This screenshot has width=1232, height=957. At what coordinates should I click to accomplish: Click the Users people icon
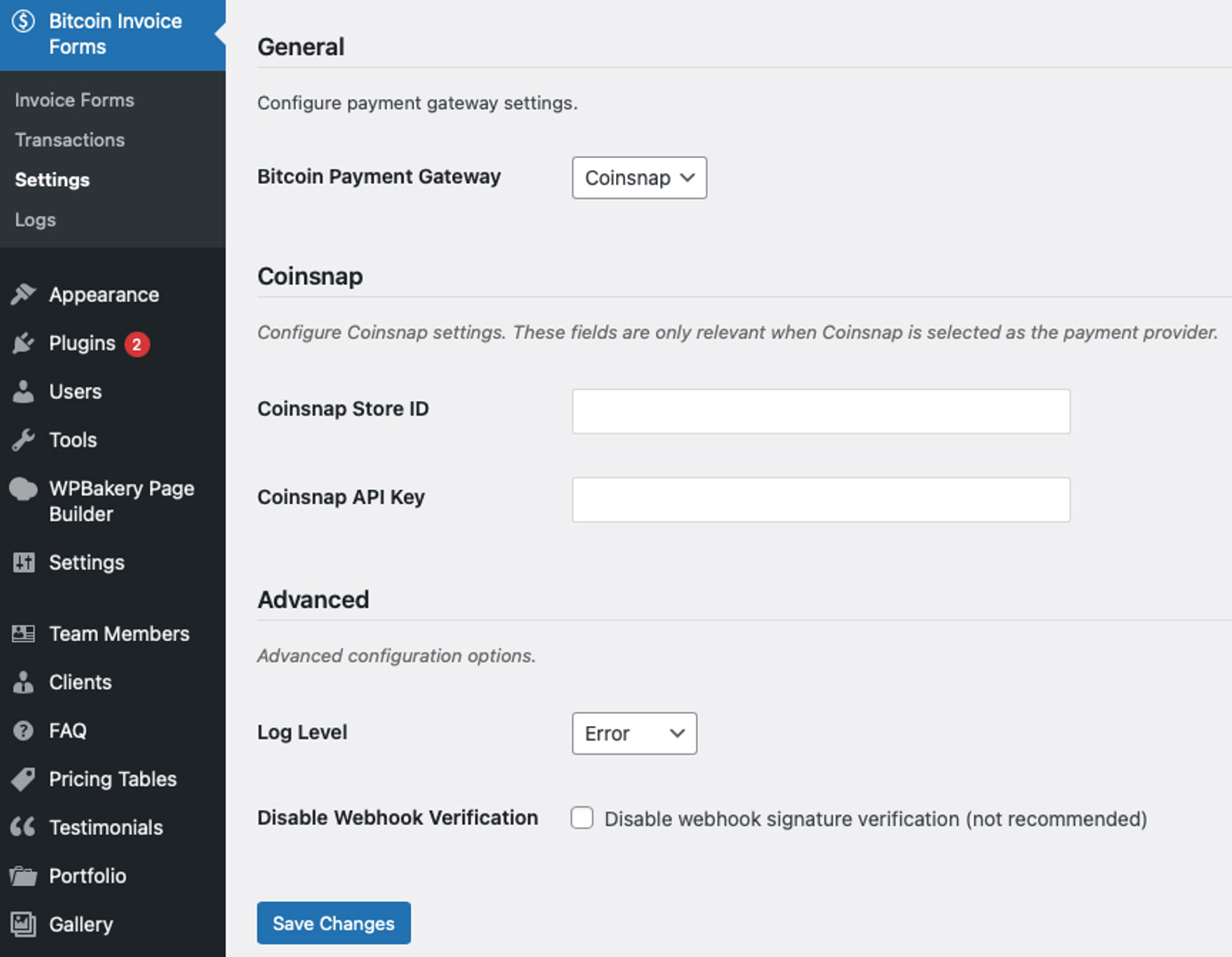coord(24,391)
